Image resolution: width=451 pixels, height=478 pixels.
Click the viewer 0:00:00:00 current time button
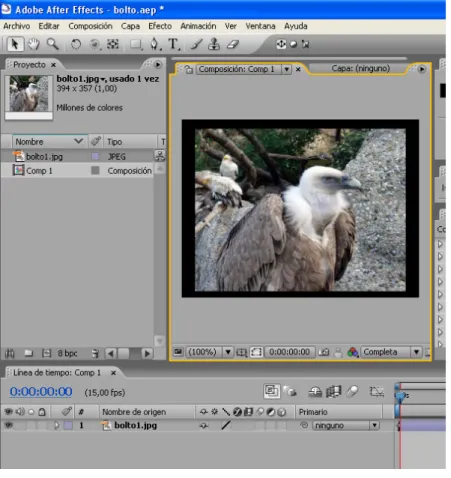(289, 352)
